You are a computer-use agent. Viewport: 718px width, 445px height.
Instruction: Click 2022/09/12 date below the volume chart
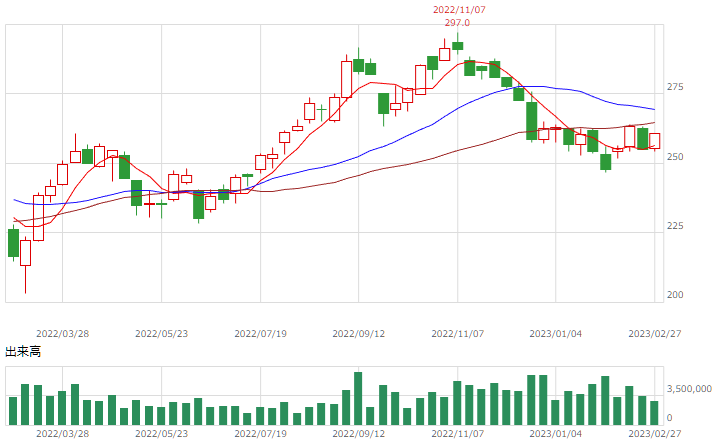359,434
